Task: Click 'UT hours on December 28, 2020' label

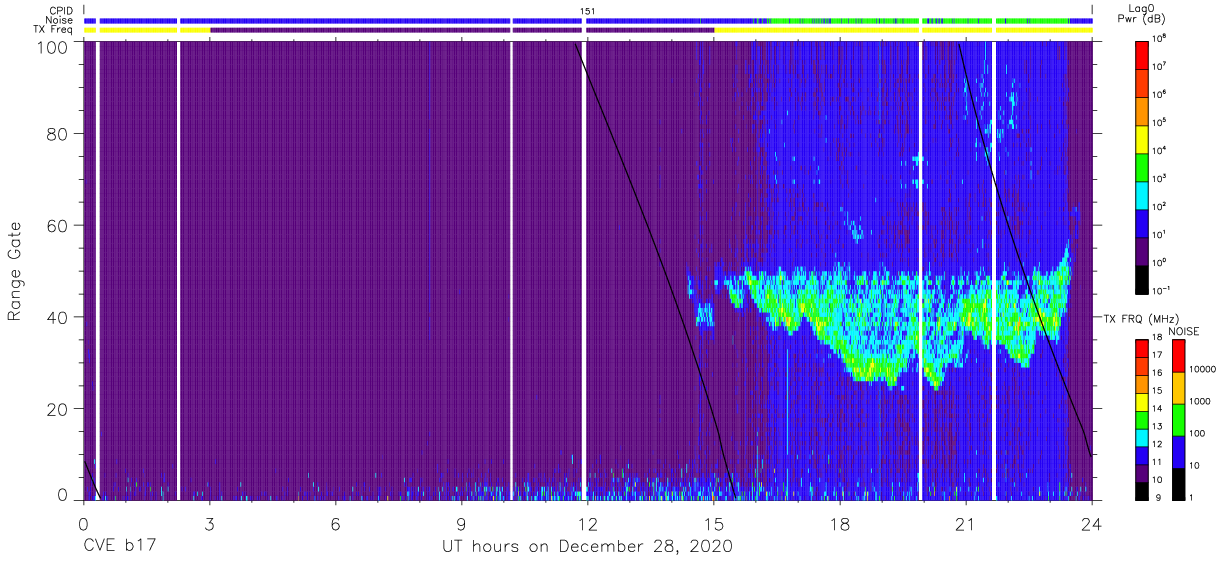Action: pyautogui.click(x=588, y=547)
